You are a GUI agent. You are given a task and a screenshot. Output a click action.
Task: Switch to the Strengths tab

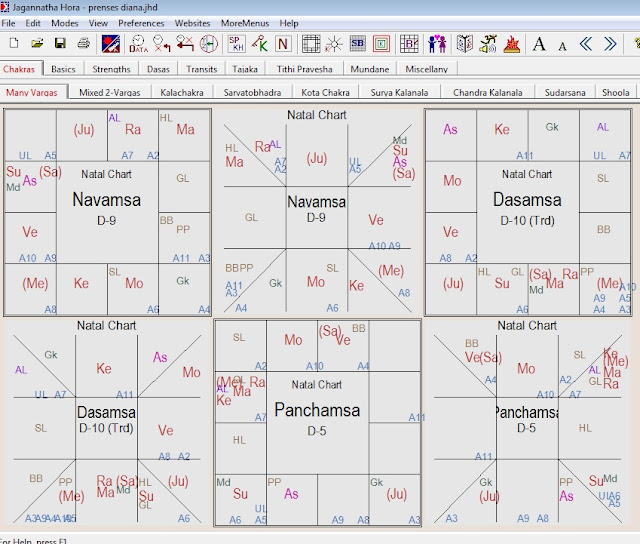point(111,69)
